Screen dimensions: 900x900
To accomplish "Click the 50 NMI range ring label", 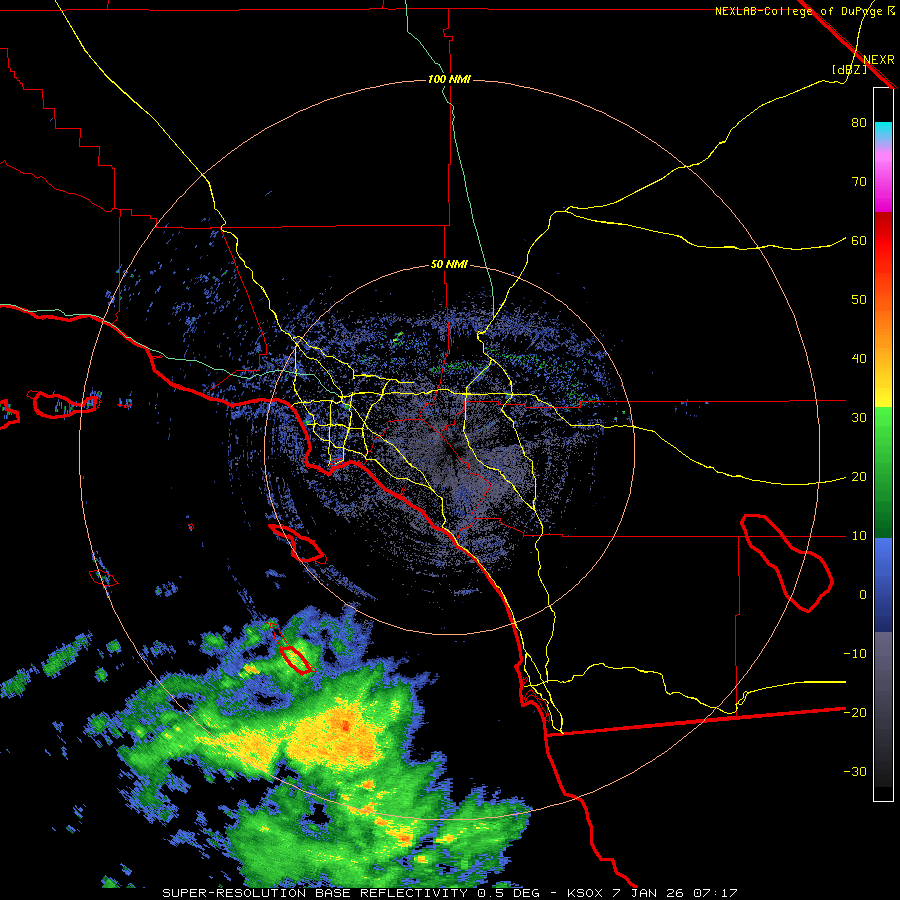I will (449, 265).
